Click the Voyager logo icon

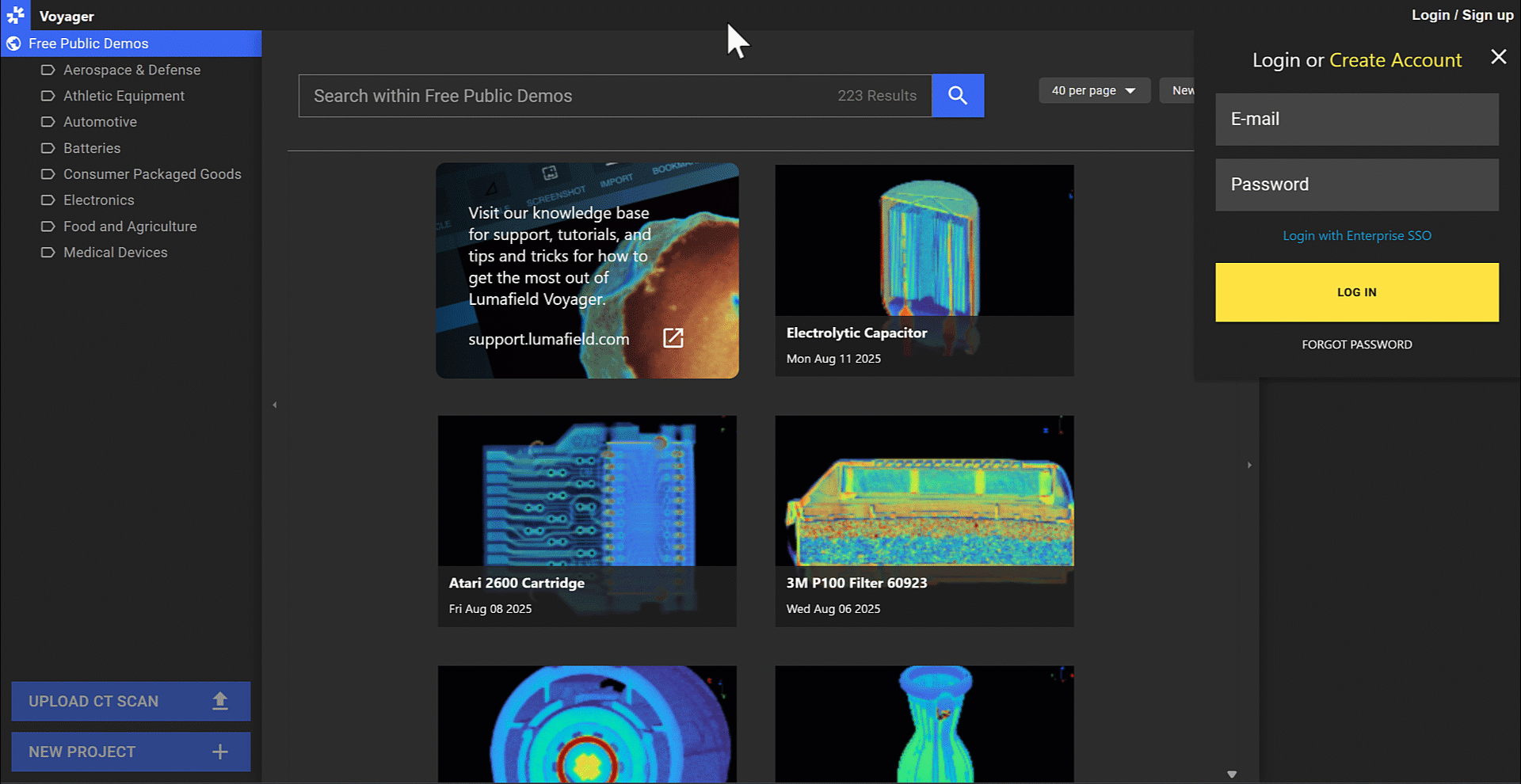point(15,15)
